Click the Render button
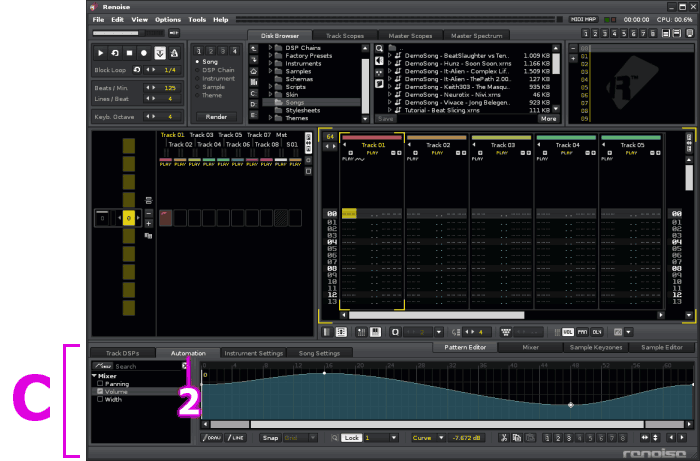 point(216,117)
